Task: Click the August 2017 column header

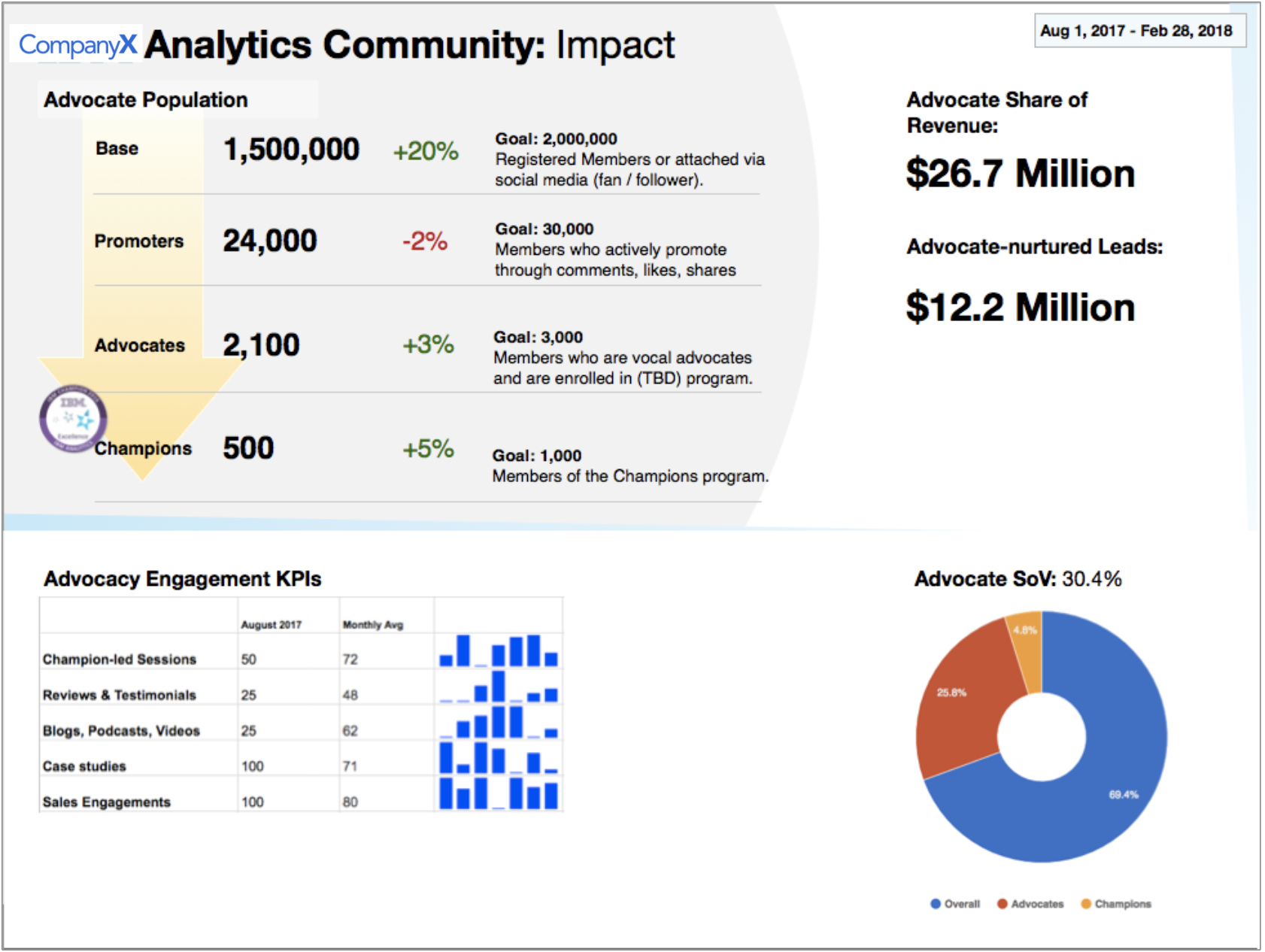Action: (271, 625)
